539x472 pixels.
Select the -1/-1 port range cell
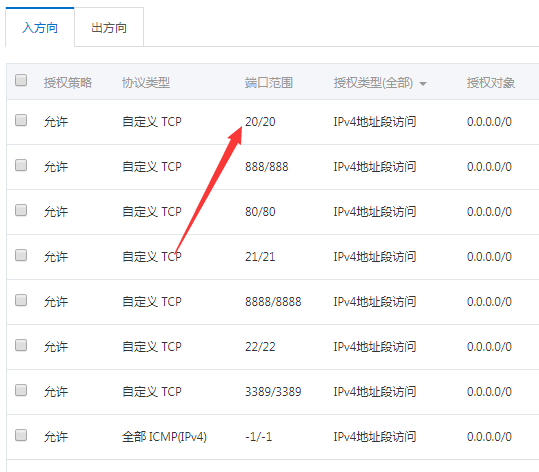point(258,437)
